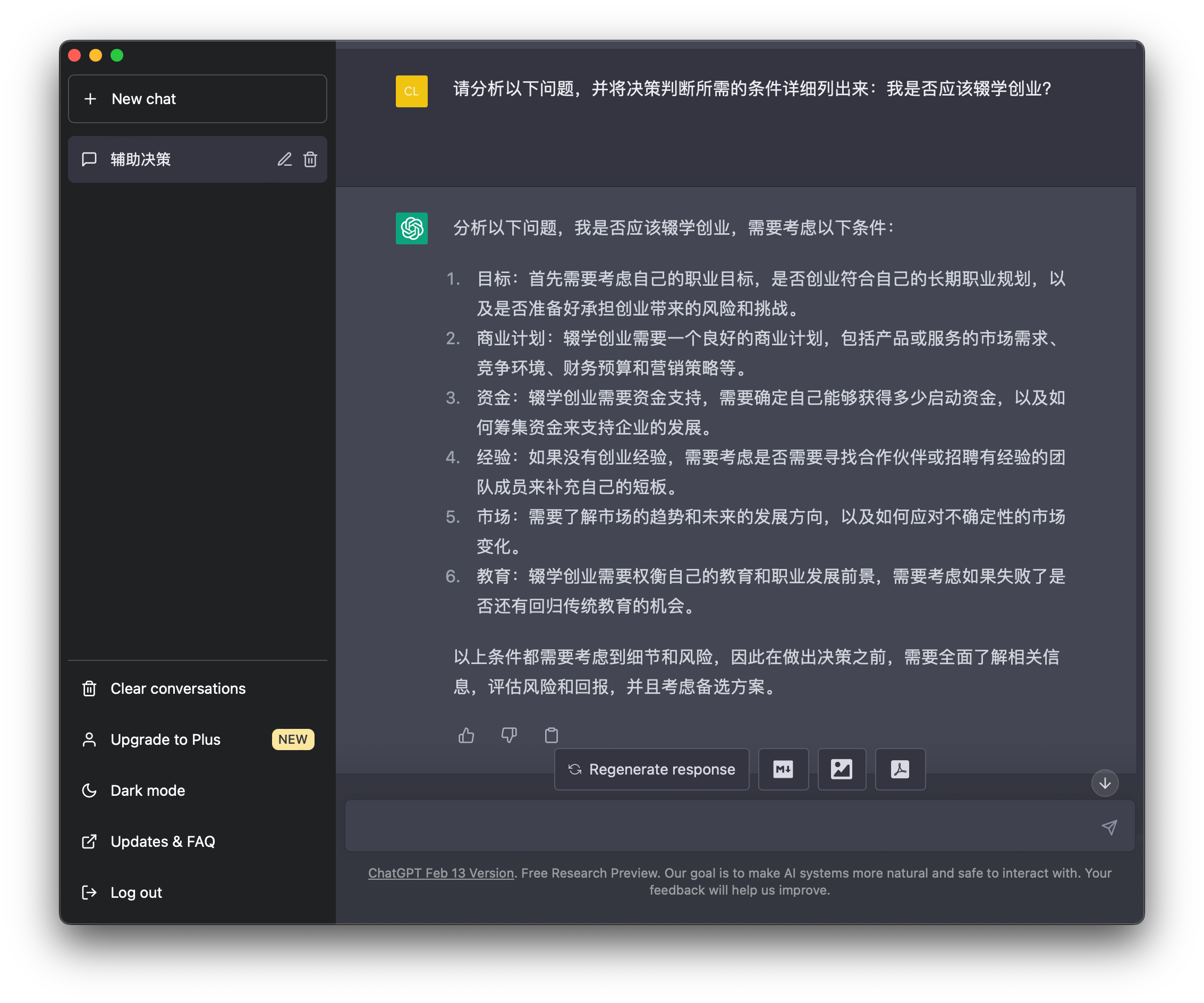This screenshot has width=1204, height=1003.
Task: Open ChatGPT Feb 13 Version link
Action: pos(440,873)
